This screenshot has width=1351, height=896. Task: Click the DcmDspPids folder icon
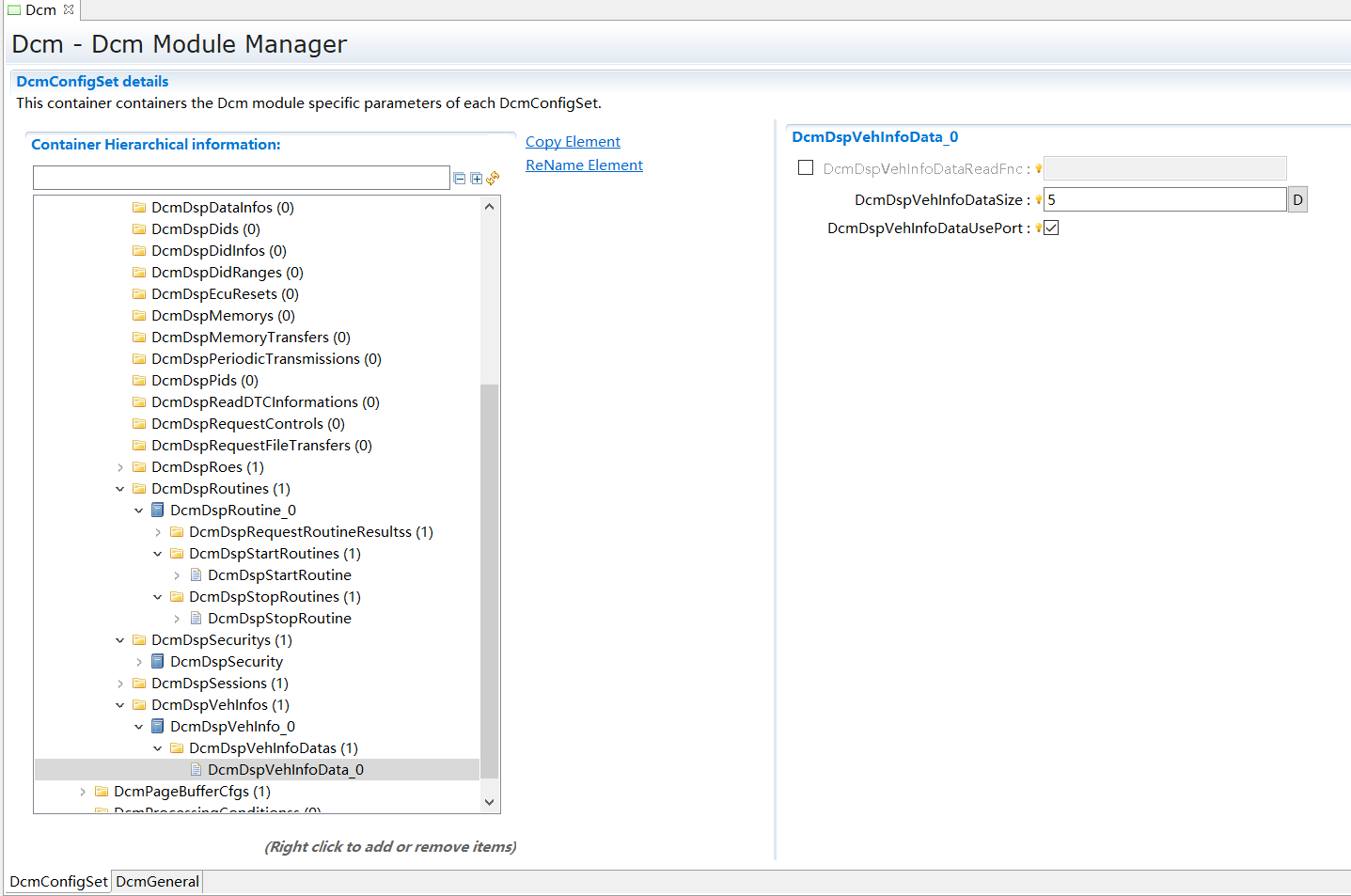[139, 381]
